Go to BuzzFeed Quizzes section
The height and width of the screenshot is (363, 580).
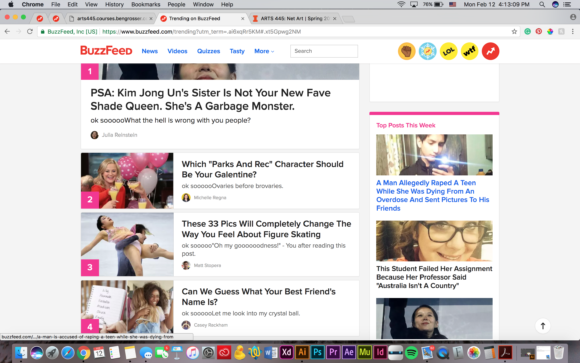click(208, 51)
